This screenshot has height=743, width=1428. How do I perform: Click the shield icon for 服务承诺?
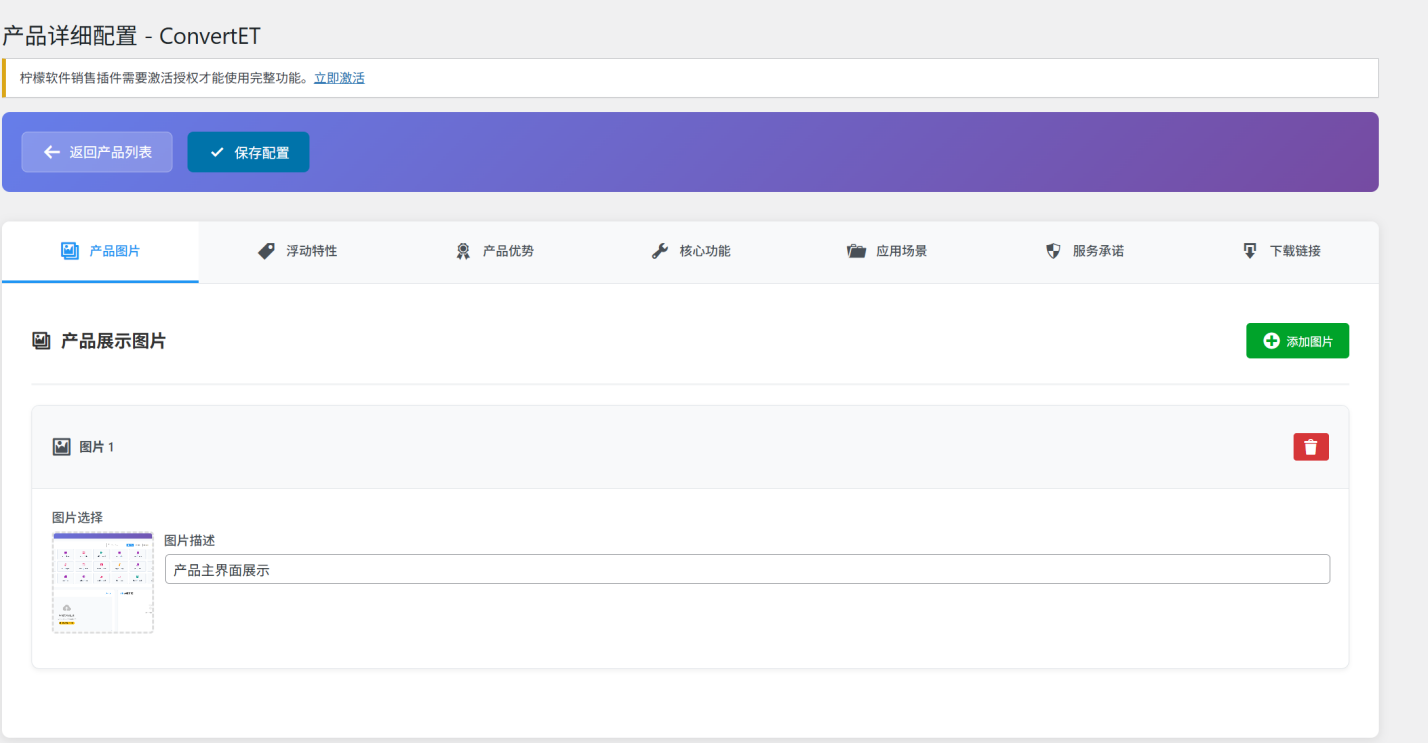(1053, 252)
